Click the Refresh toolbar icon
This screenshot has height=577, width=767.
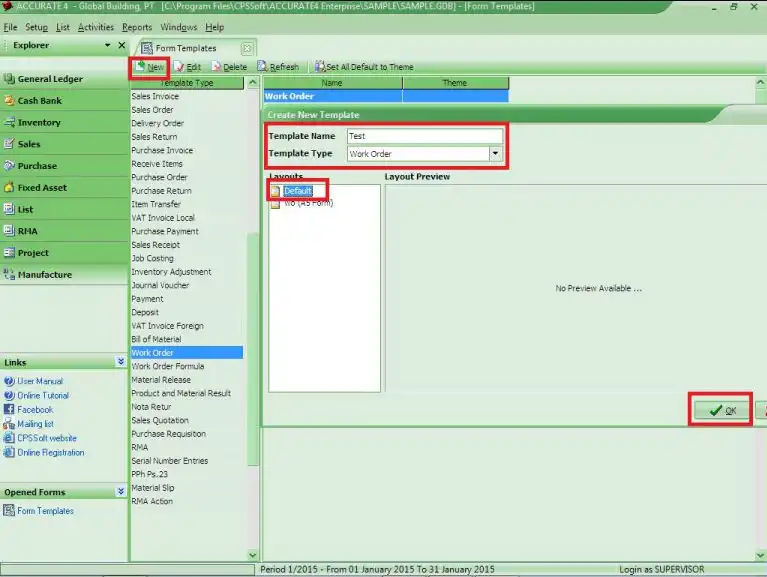(262, 67)
